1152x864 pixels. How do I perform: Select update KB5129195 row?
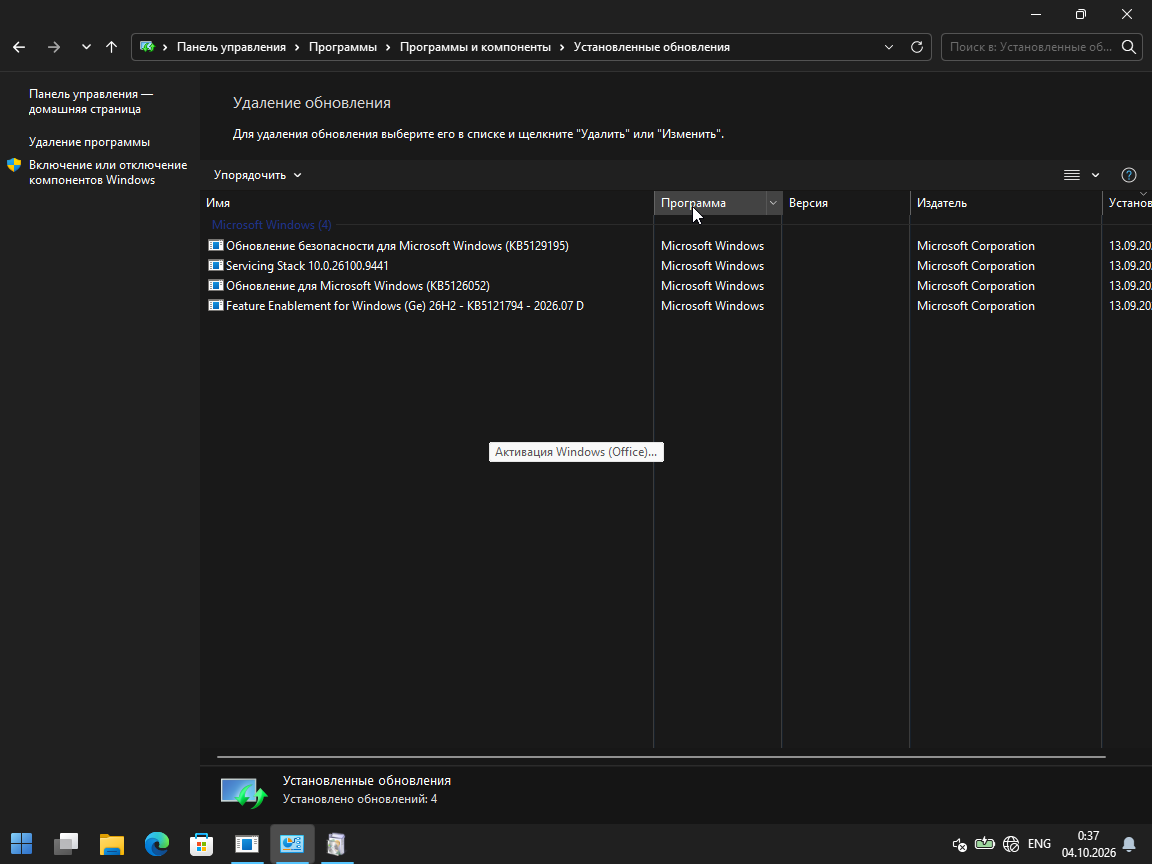(x=676, y=245)
